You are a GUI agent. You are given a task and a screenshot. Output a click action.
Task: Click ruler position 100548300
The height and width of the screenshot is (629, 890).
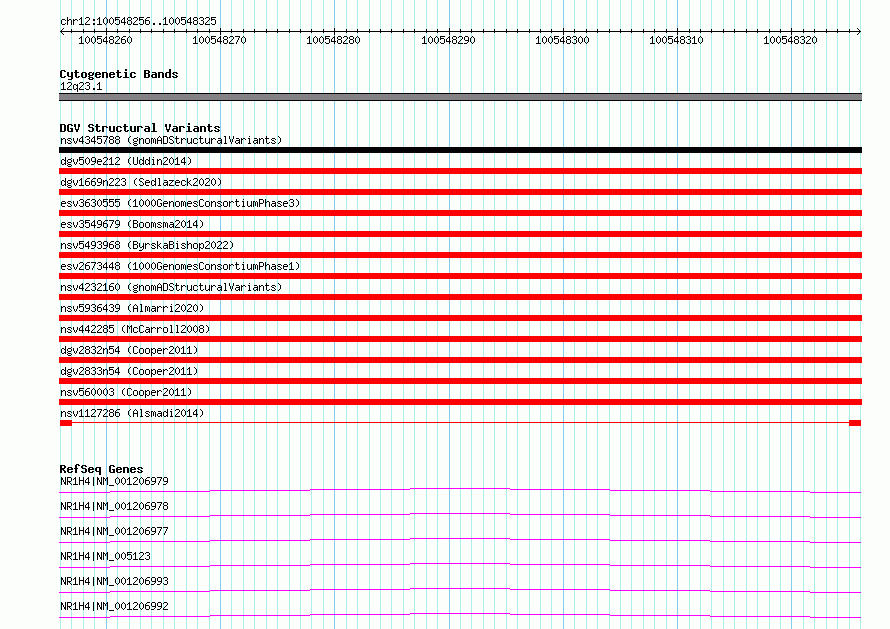562,40
